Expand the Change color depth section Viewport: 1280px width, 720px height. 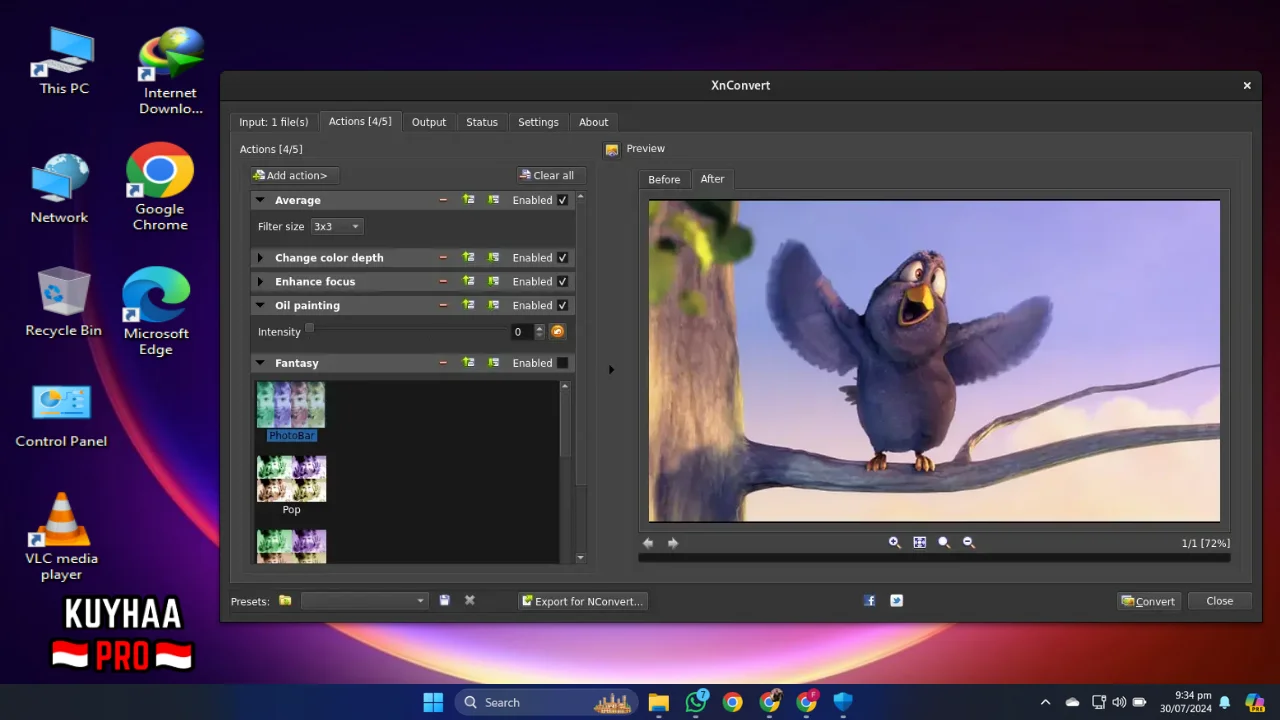coord(260,257)
